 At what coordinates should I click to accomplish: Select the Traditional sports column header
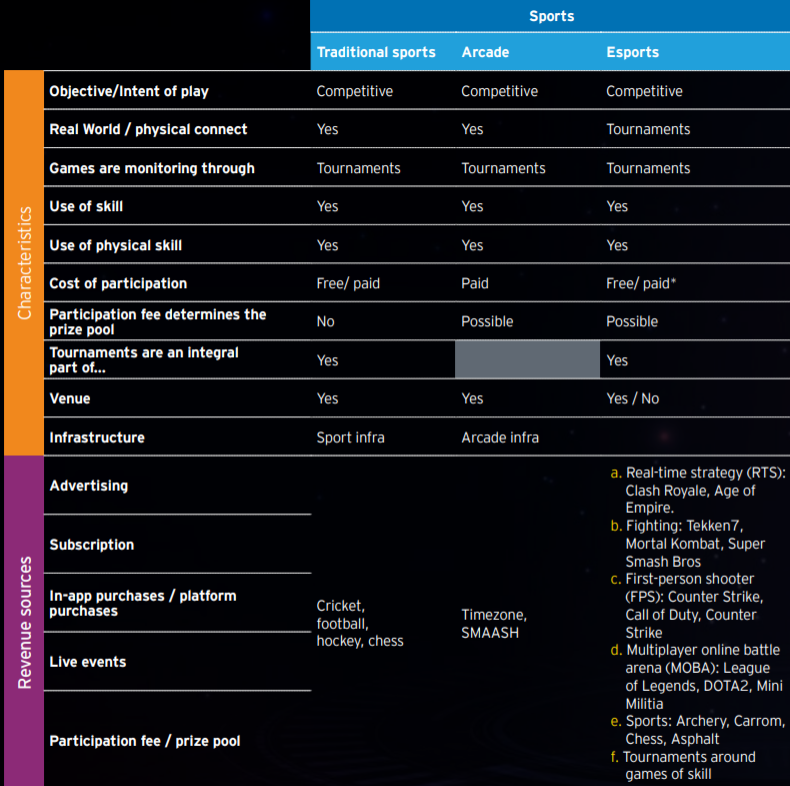pyautogui.click(x=376, y=52)
